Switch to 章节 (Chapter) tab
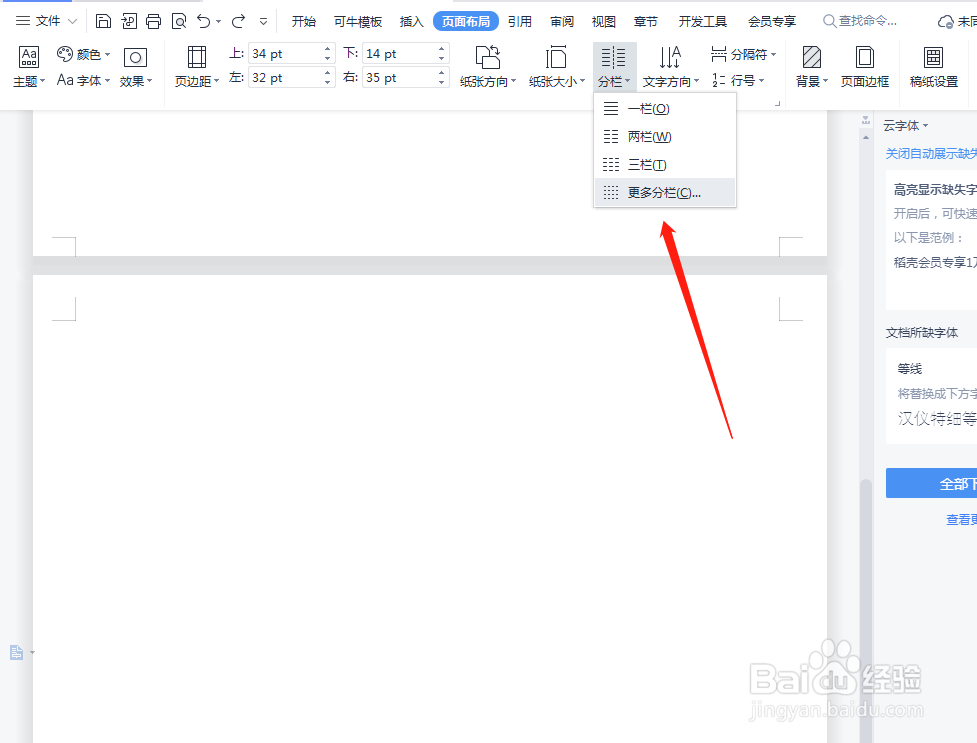This screenshot has width=977, height=743. (x=646, y=22)
